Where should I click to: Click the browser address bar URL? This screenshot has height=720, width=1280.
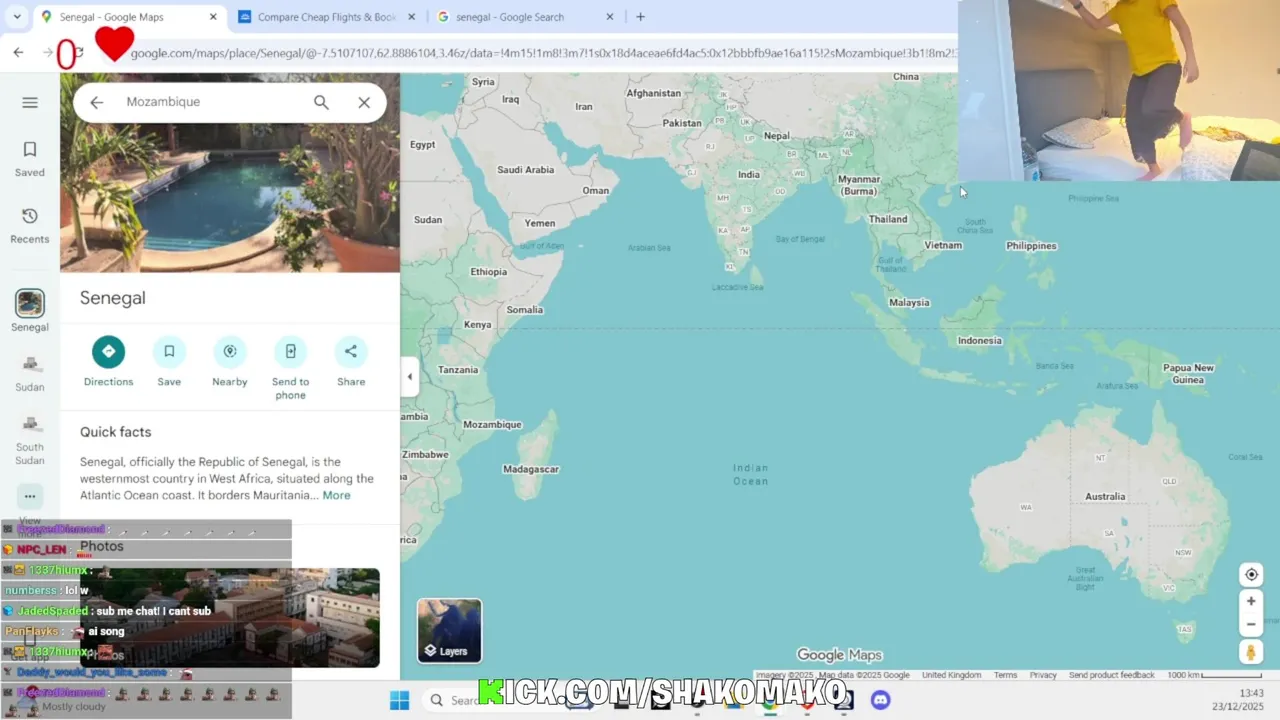(543, 53)
